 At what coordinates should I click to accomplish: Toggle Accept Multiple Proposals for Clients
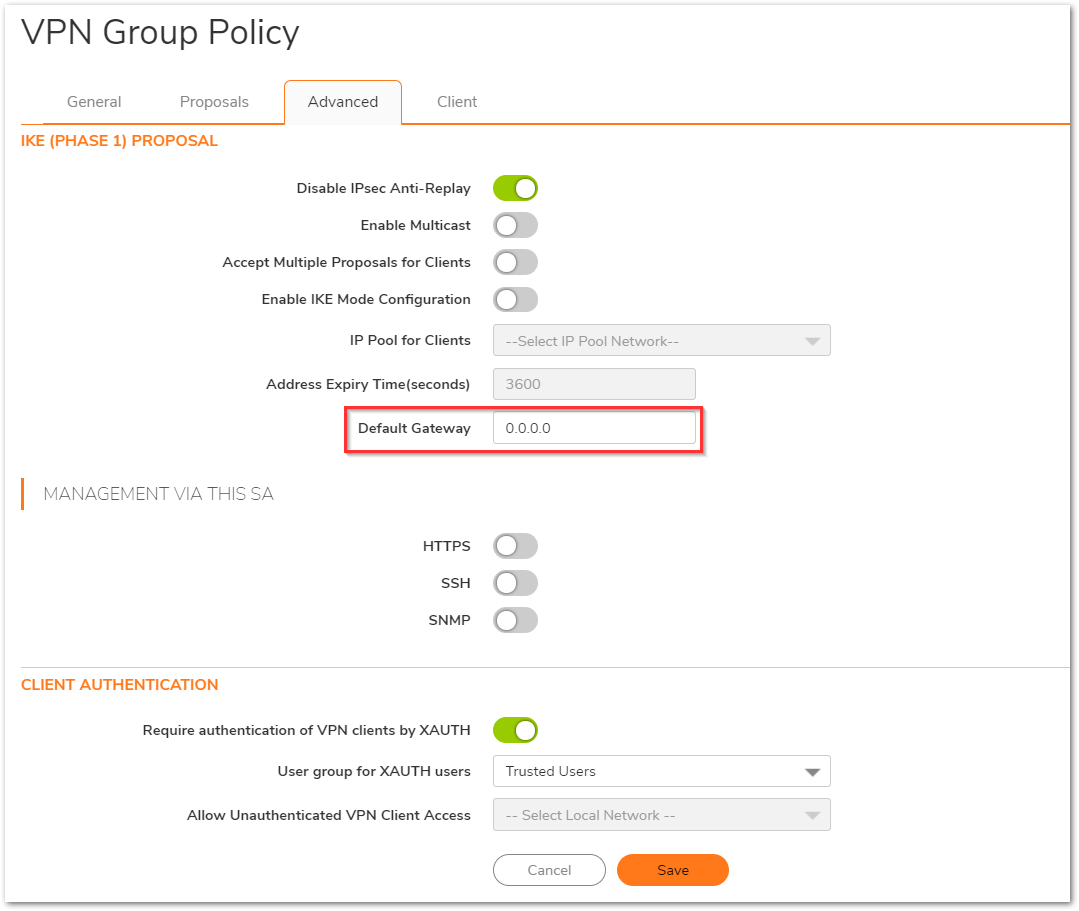[515, 262]
